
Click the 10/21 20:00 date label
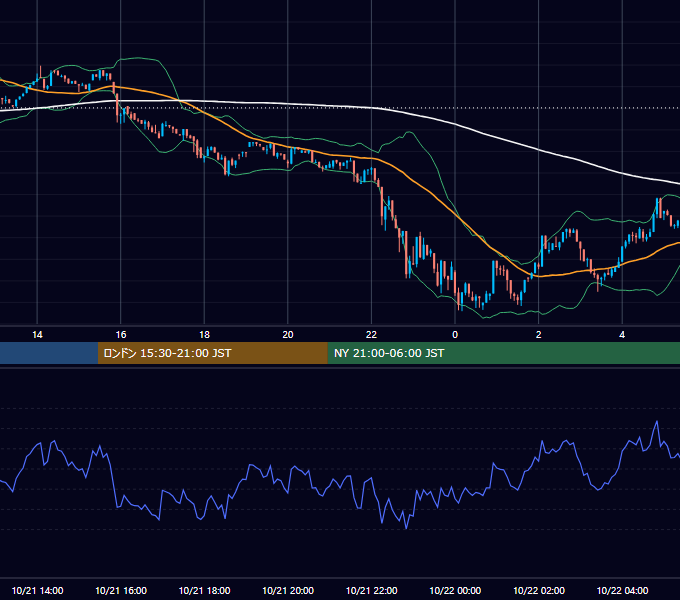288,590
